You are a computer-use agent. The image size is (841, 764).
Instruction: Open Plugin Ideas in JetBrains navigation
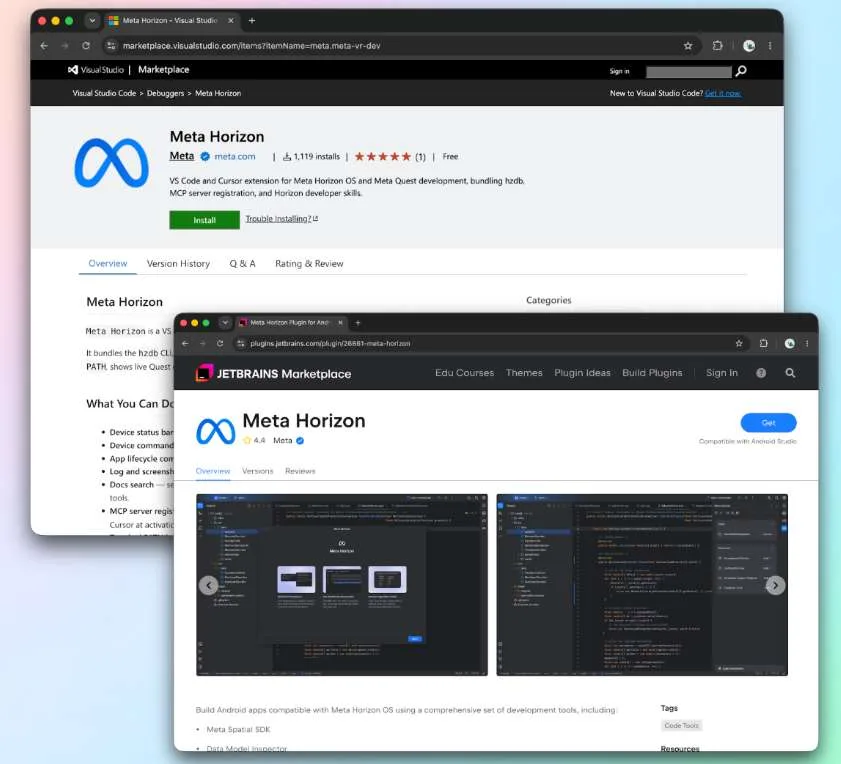(x=582, y=373)
